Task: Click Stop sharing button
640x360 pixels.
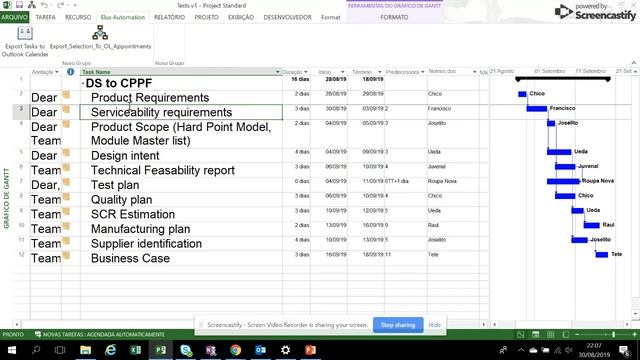Action: pyautogui.click(x=398, y=325)
